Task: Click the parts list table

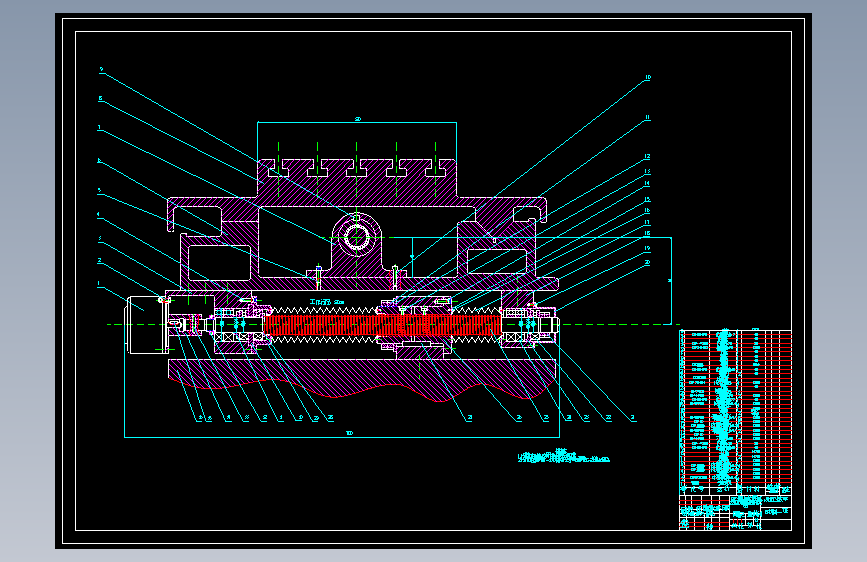Action: 735,412
